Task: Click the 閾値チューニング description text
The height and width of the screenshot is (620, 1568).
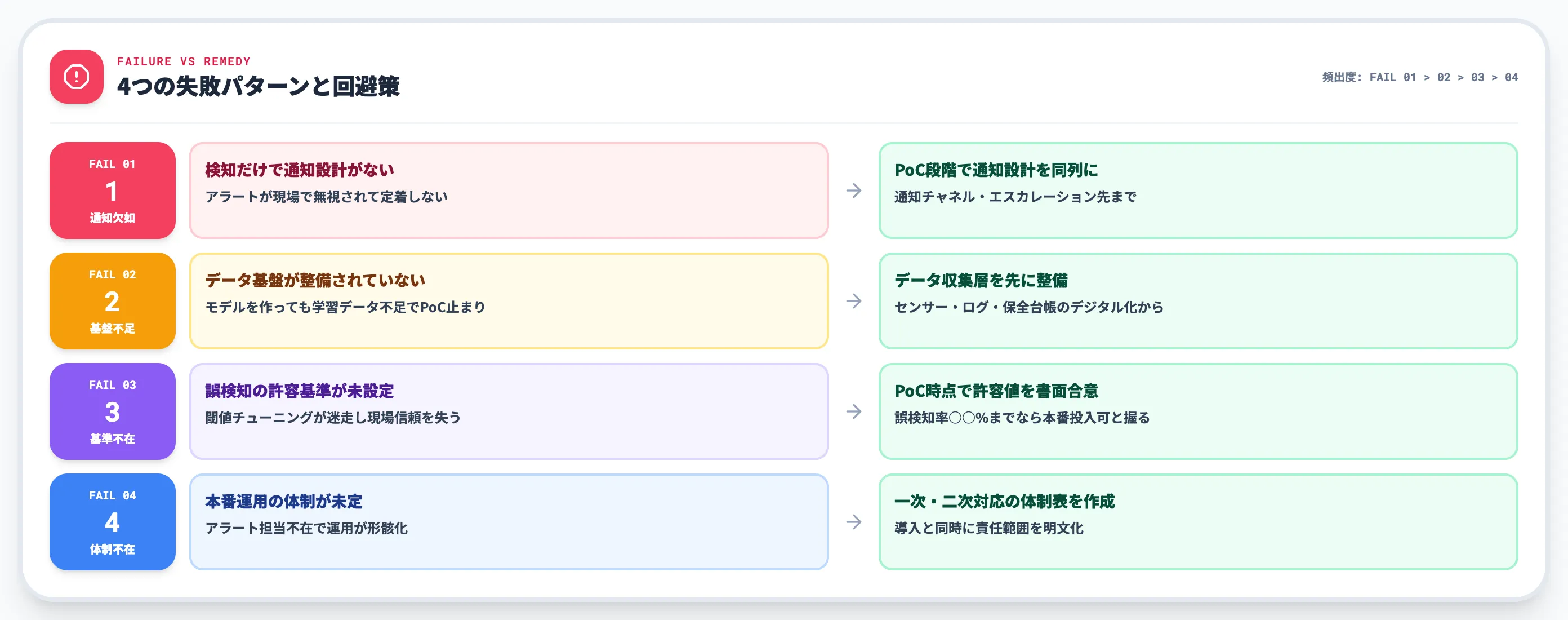Action: pos(333,418)
